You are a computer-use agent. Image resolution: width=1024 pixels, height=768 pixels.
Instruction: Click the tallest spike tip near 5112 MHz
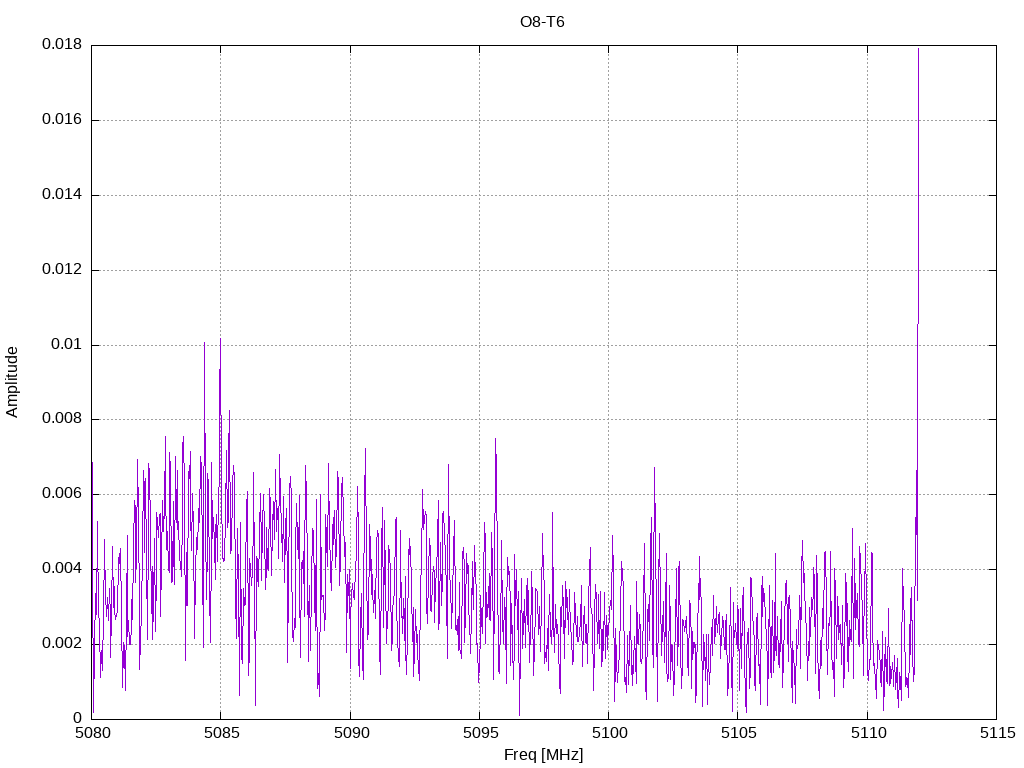(x=918, y=49)
